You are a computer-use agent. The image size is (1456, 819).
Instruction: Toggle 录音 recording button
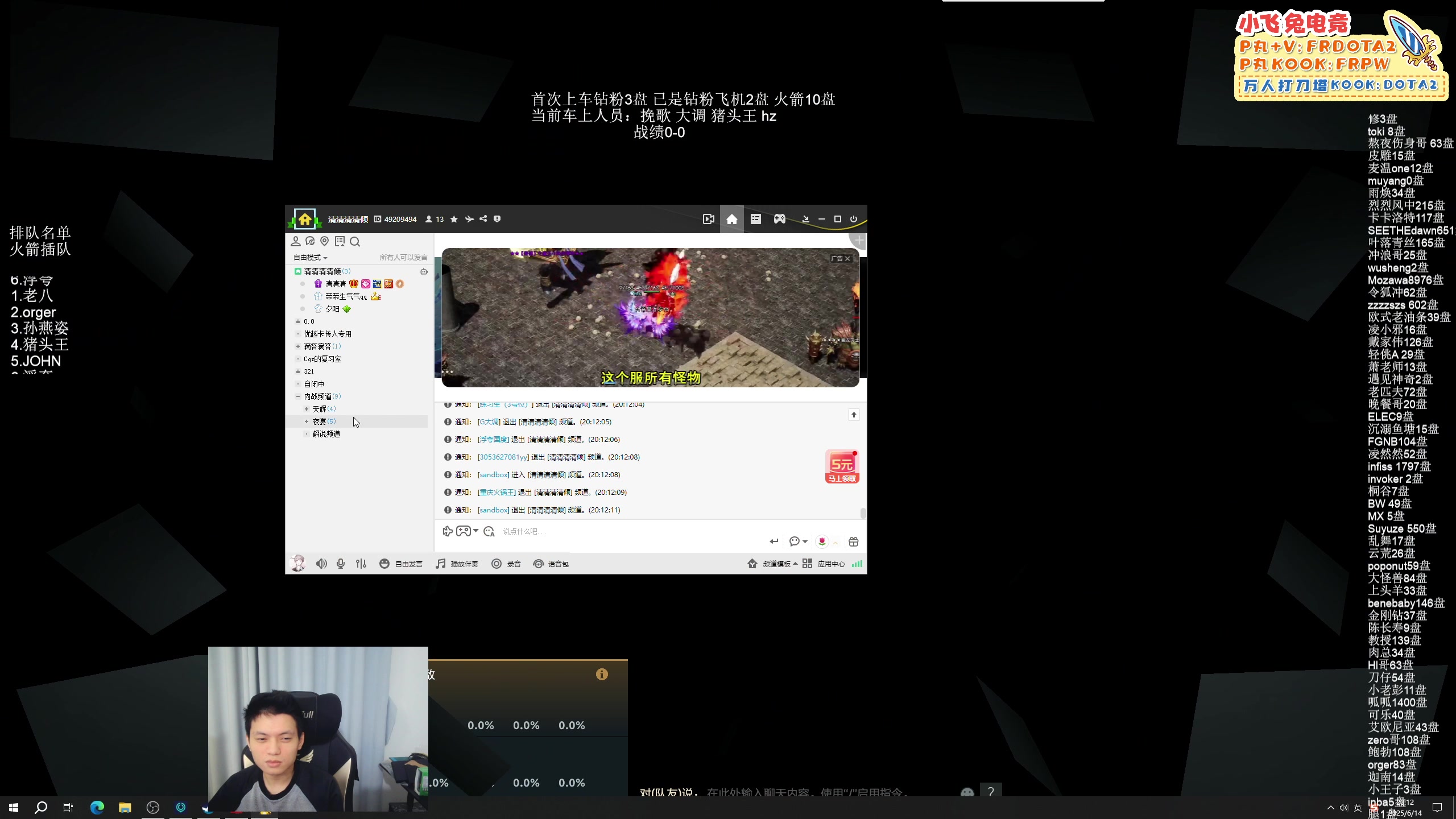[506, 564]
